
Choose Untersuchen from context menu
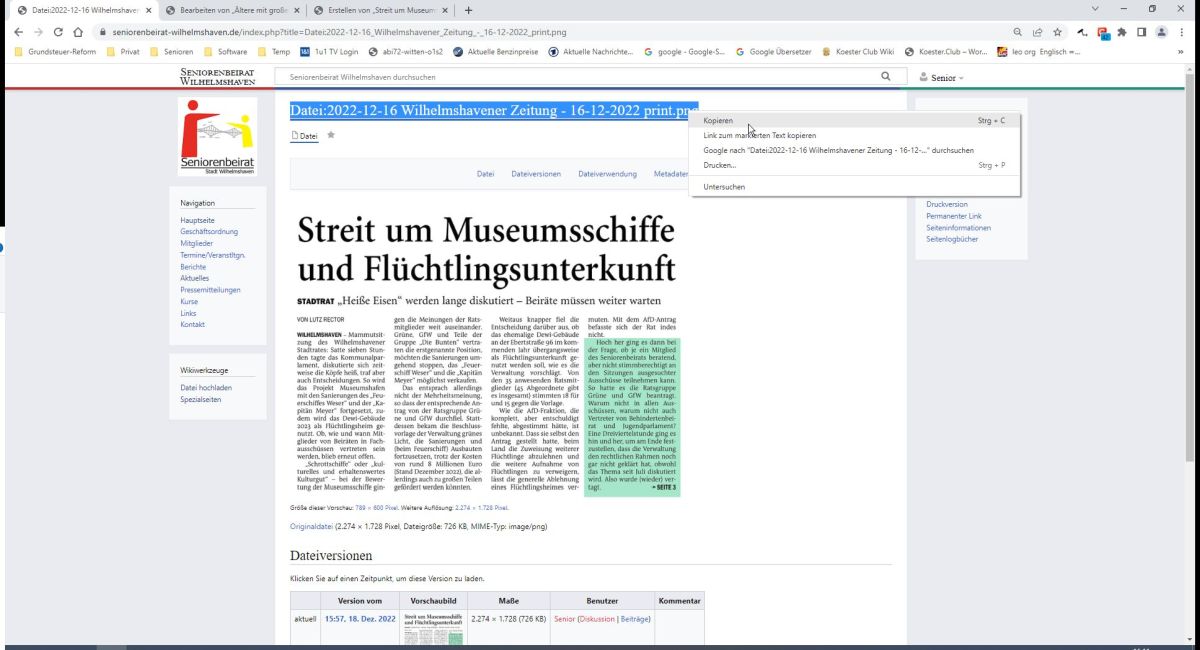[724, 187]
